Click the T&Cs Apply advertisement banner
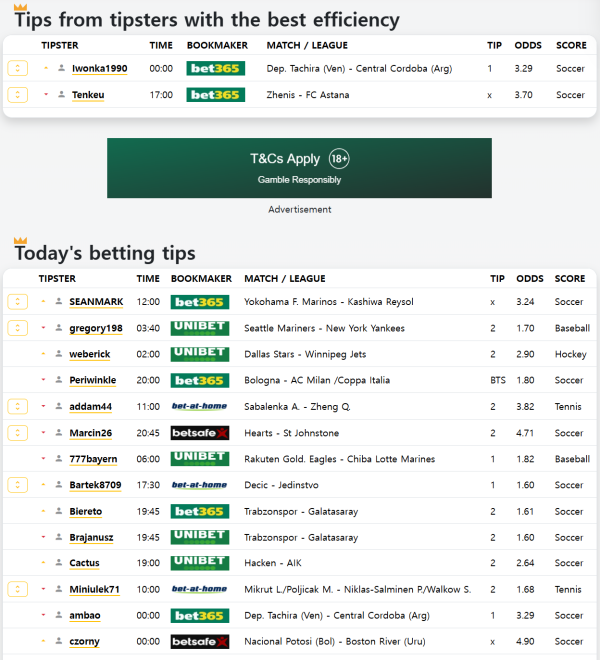Screen dimensions: 600x660 299,168
